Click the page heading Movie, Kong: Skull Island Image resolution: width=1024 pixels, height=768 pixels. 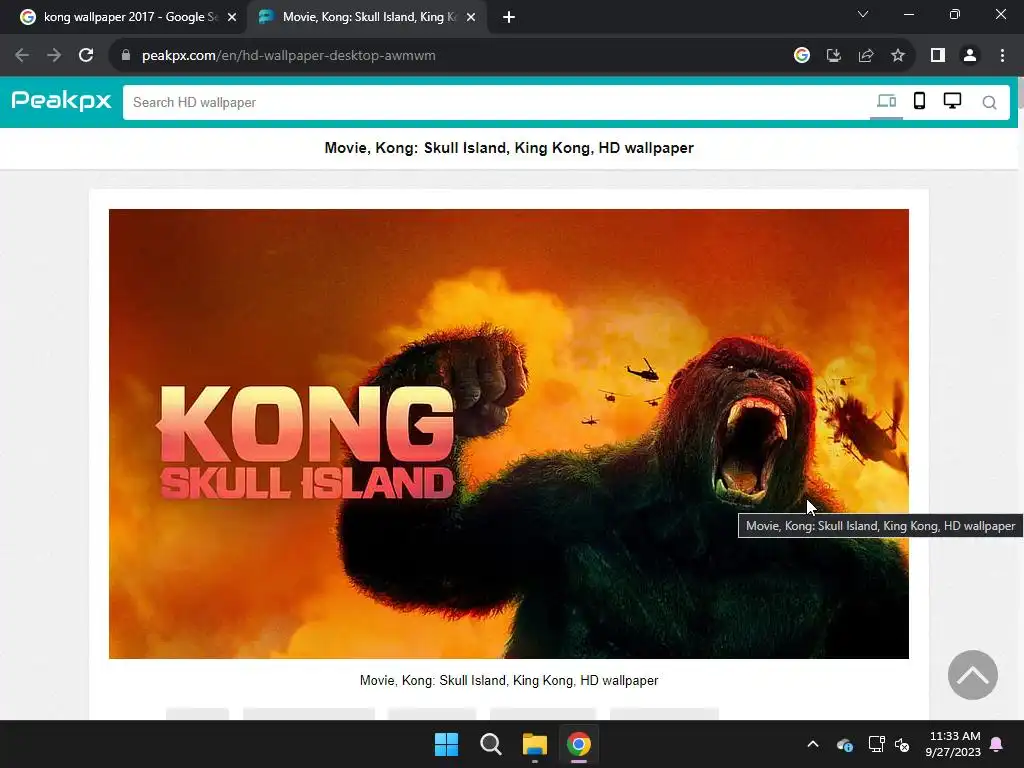click(509, 148)
